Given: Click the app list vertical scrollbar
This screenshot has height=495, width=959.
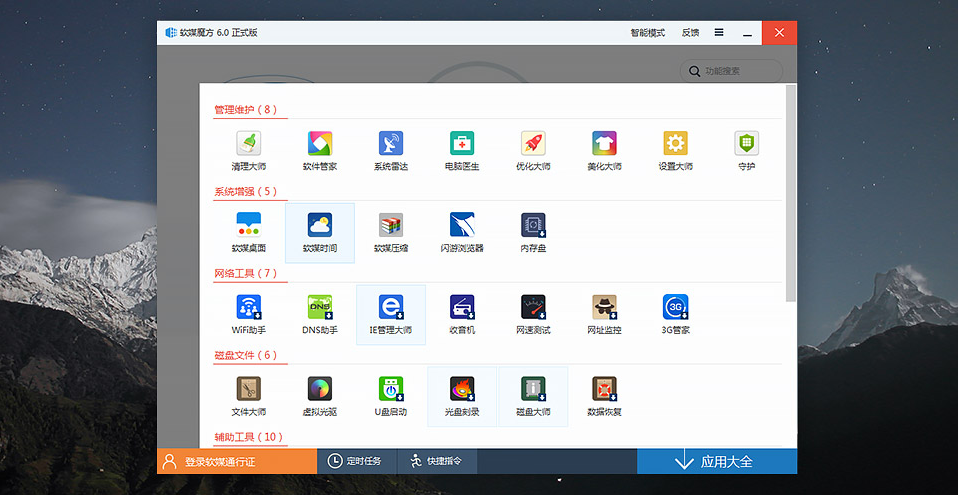Looking at the screenshot, I should pos(791,193).
